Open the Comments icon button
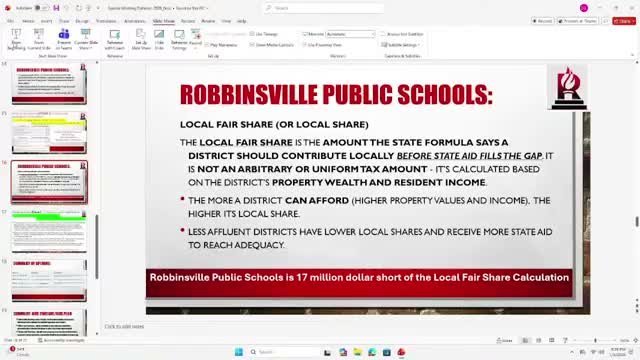 (605, 21)
